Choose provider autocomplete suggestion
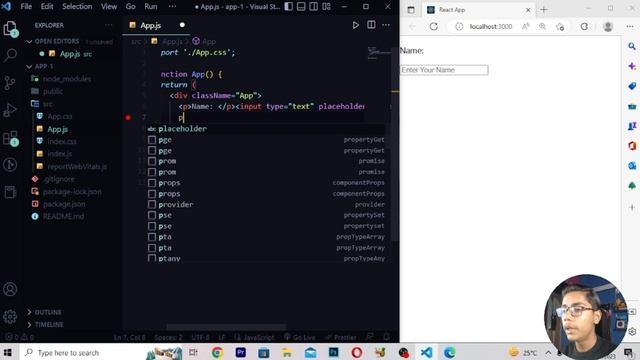Image resolution: width=640 pixels, height=360 pixels. (x=265, y=204)
